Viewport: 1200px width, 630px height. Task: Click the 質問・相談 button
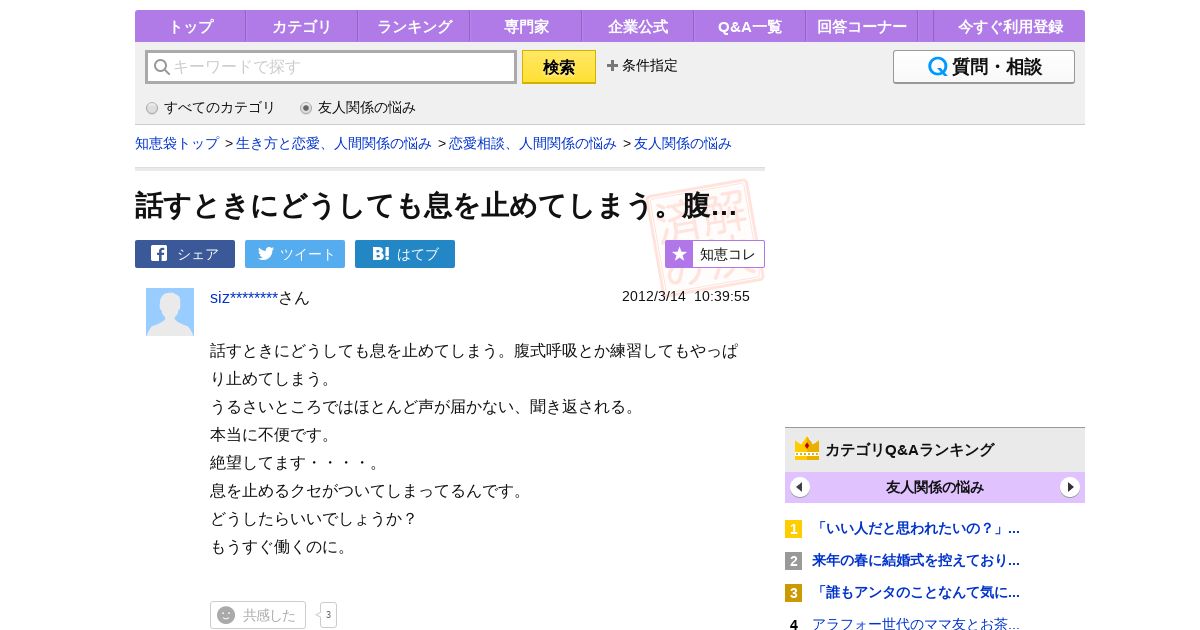click(984, 67)
